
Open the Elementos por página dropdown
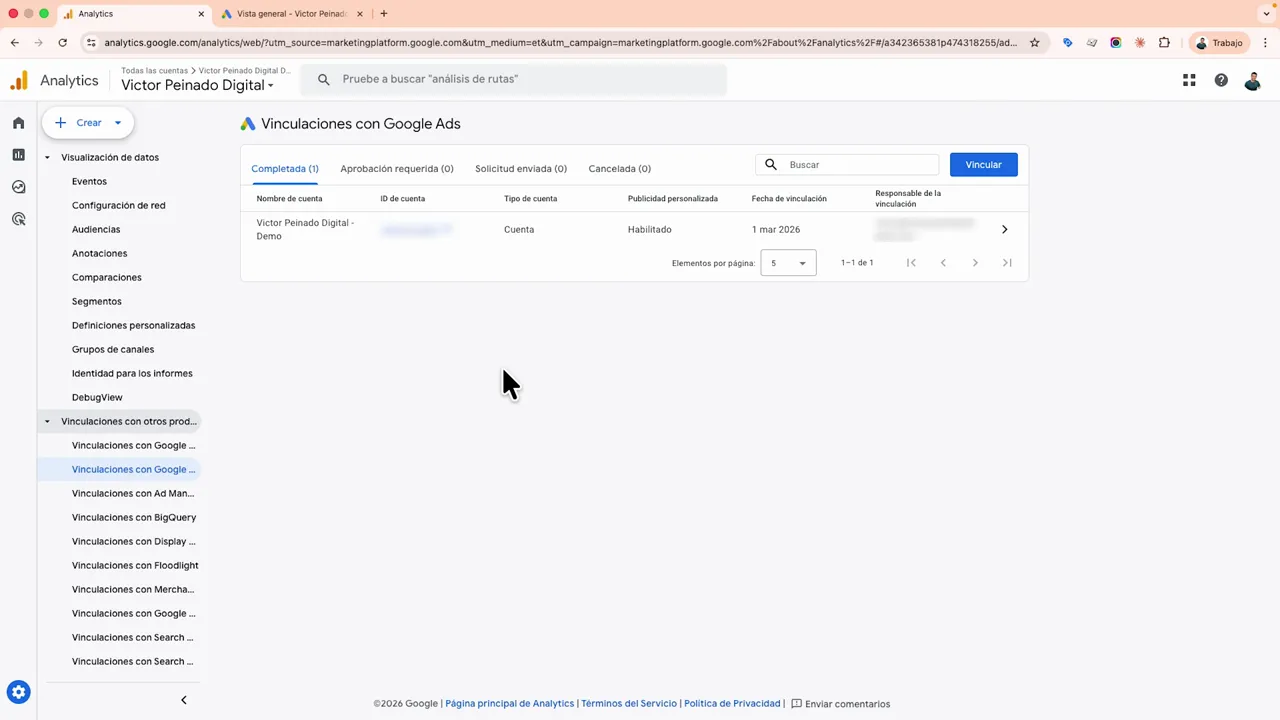788,263
